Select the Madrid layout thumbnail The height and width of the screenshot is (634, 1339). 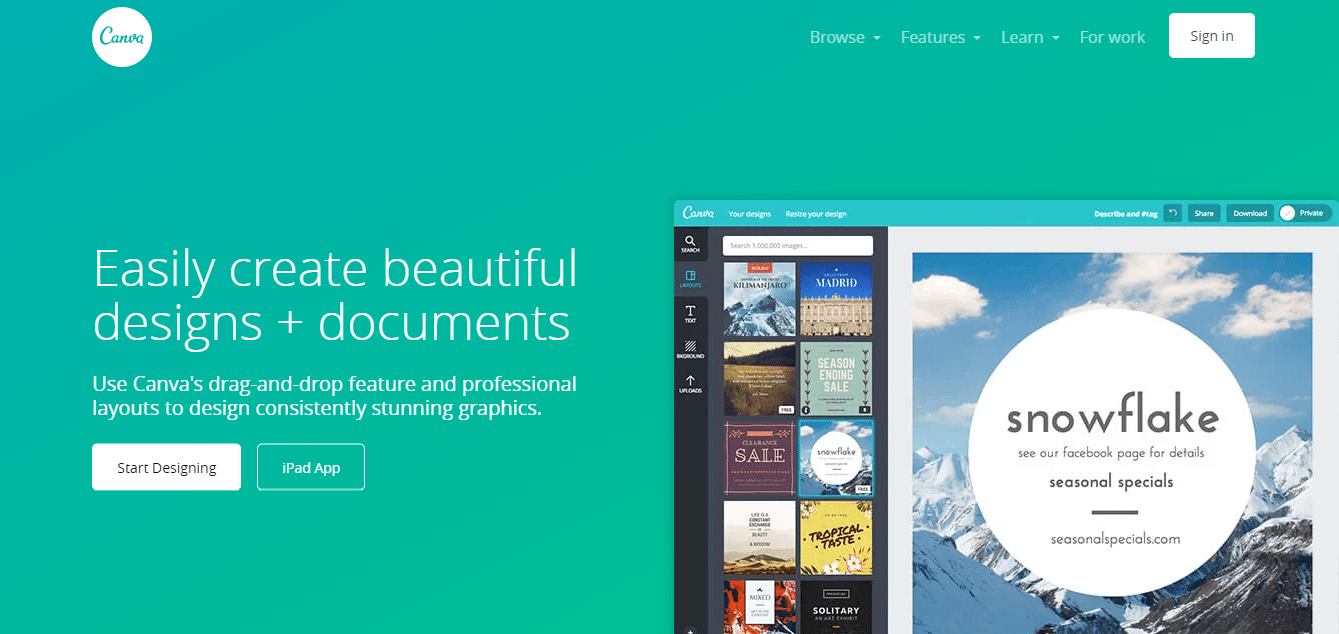[836, 299]
